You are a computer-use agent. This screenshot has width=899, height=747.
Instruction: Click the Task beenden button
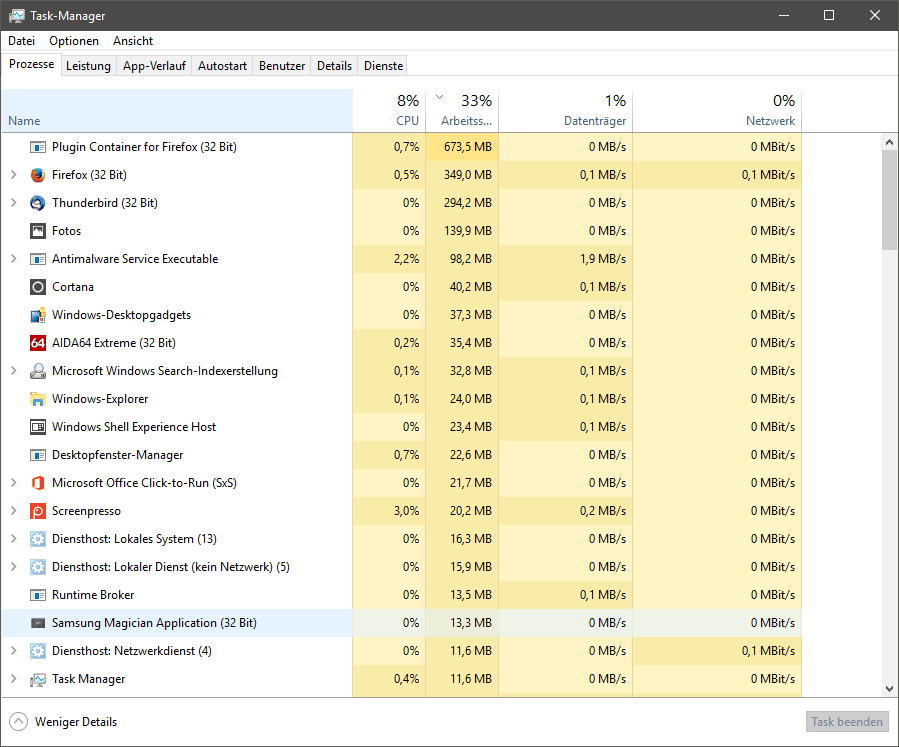847,722
